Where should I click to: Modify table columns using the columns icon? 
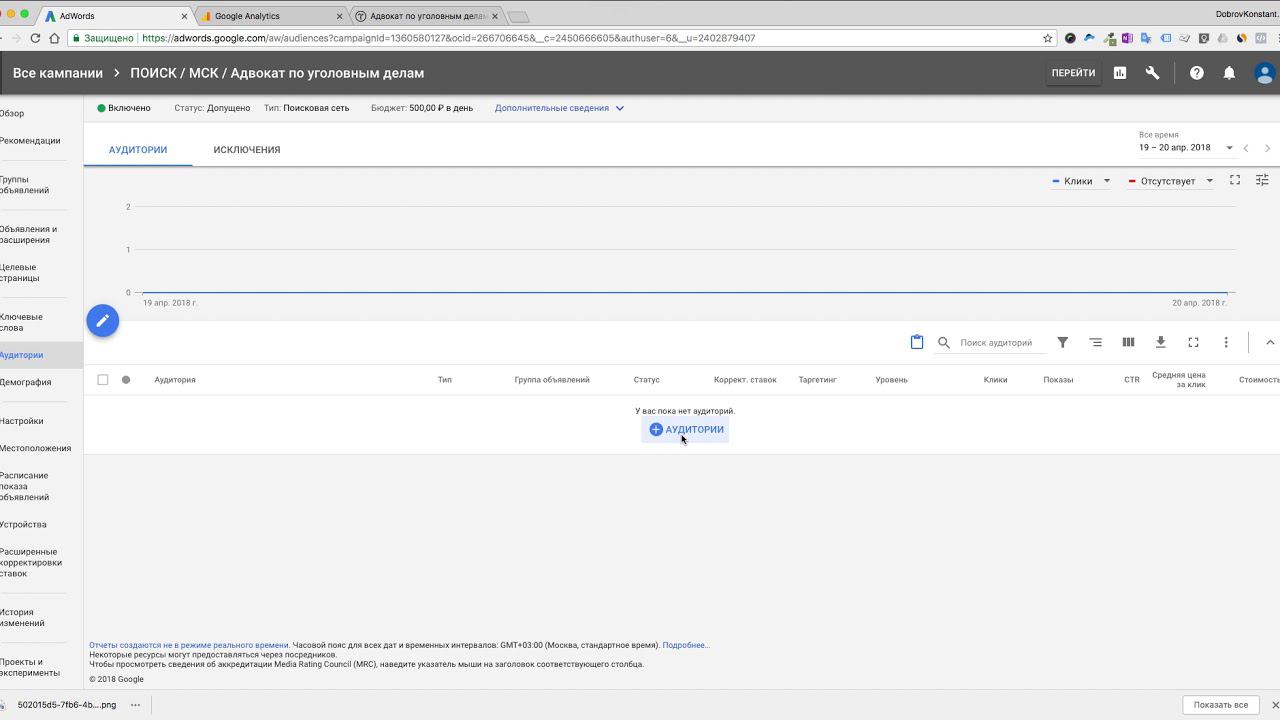pos(1128,342)
